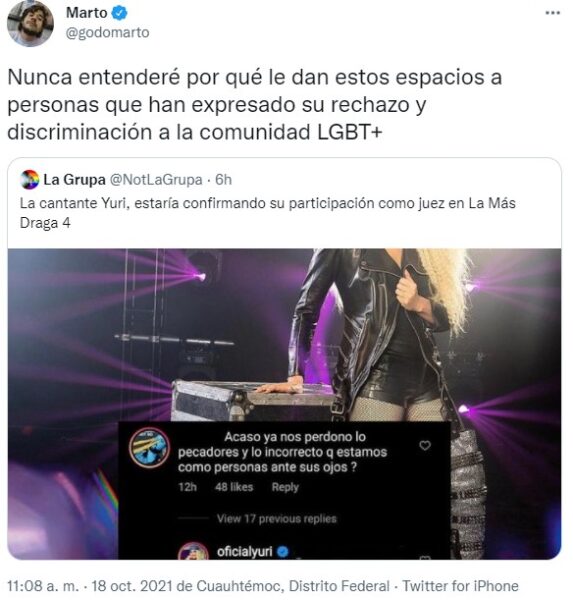Screen dimensions: 573x600
Task: Open the three-dot more options menu
Action: click(x=553, y=13)
